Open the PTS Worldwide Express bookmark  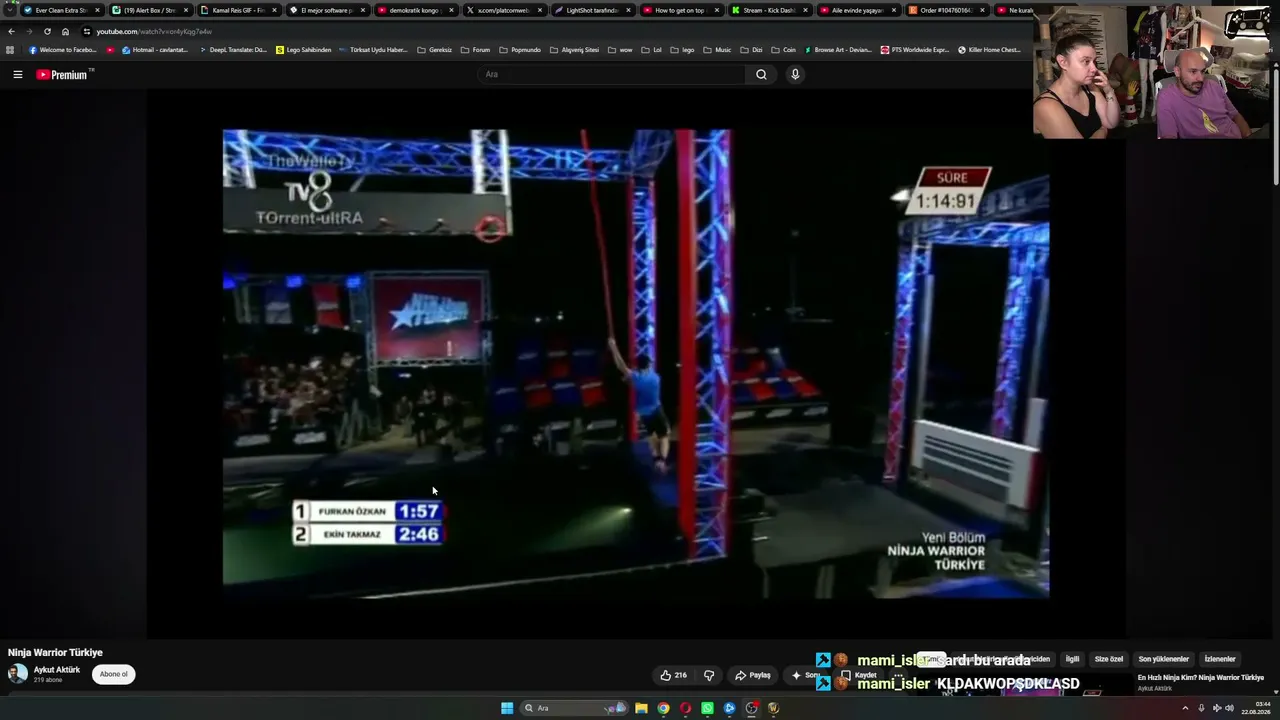[914, 50]
